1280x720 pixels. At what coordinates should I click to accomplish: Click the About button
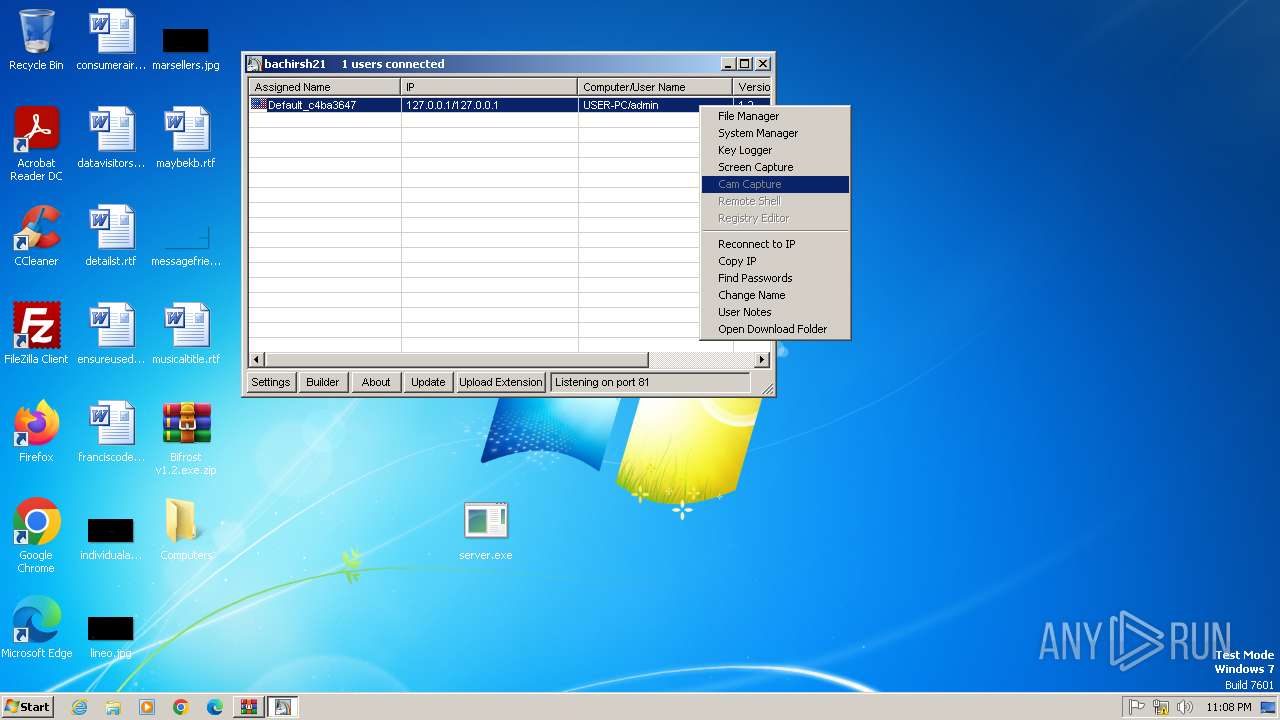[376, 382]
